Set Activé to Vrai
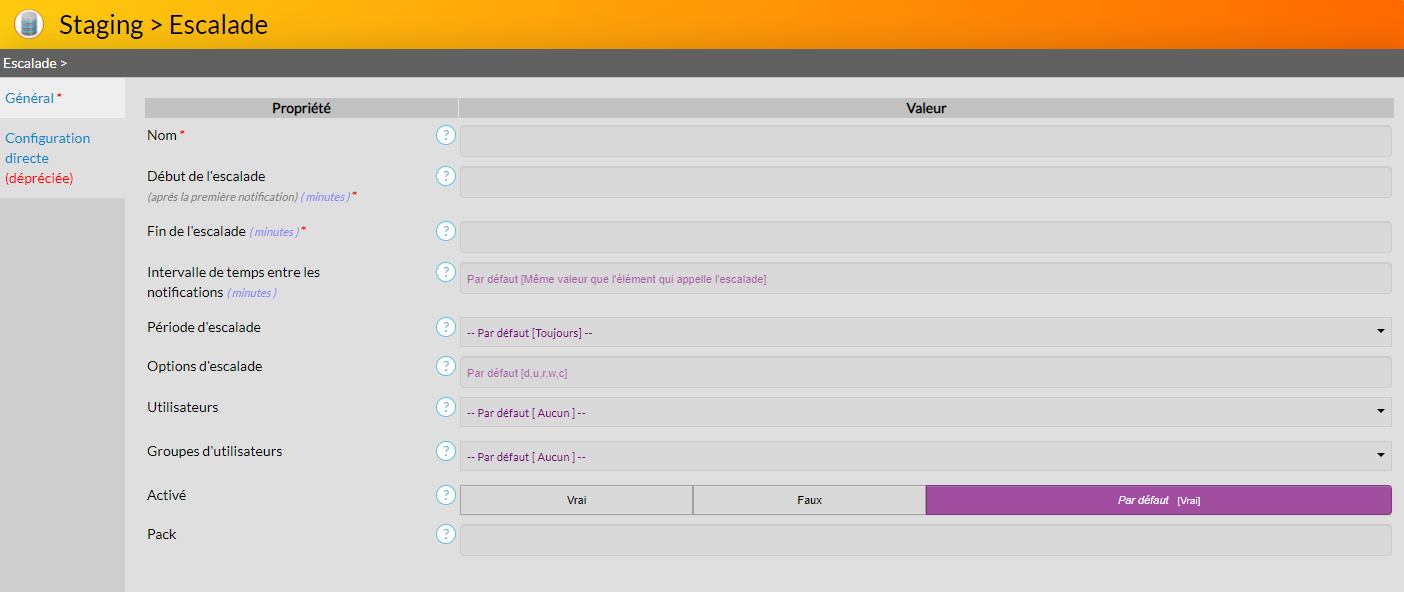Screen dimensions: 1404x592 pos(576,500)
